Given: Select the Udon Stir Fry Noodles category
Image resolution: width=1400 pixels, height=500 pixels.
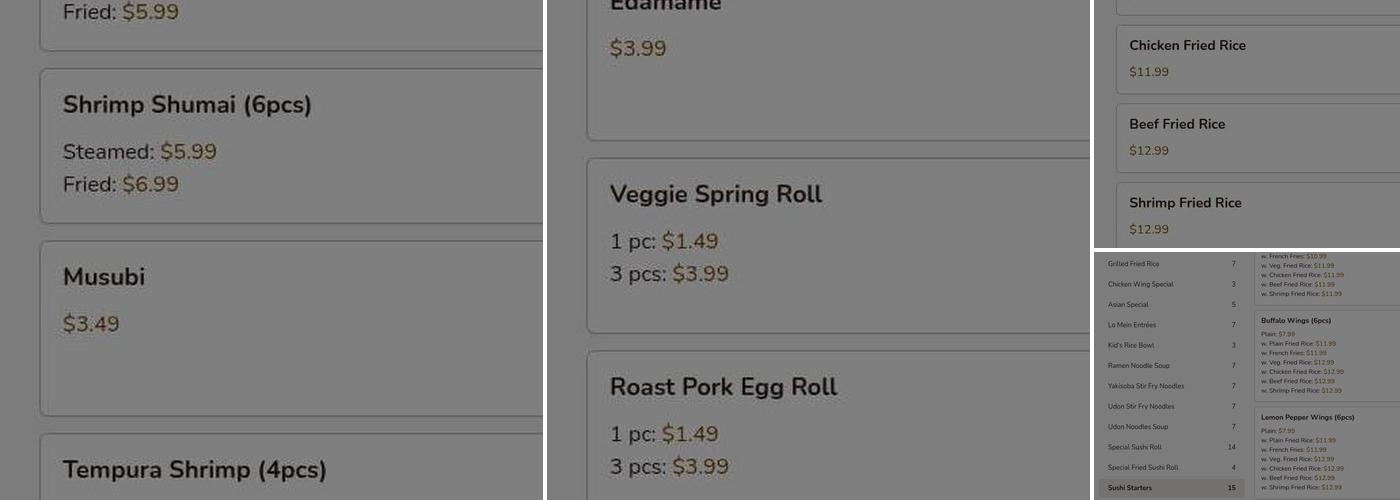Looking at the screenshot, I should pos(1170,406).
